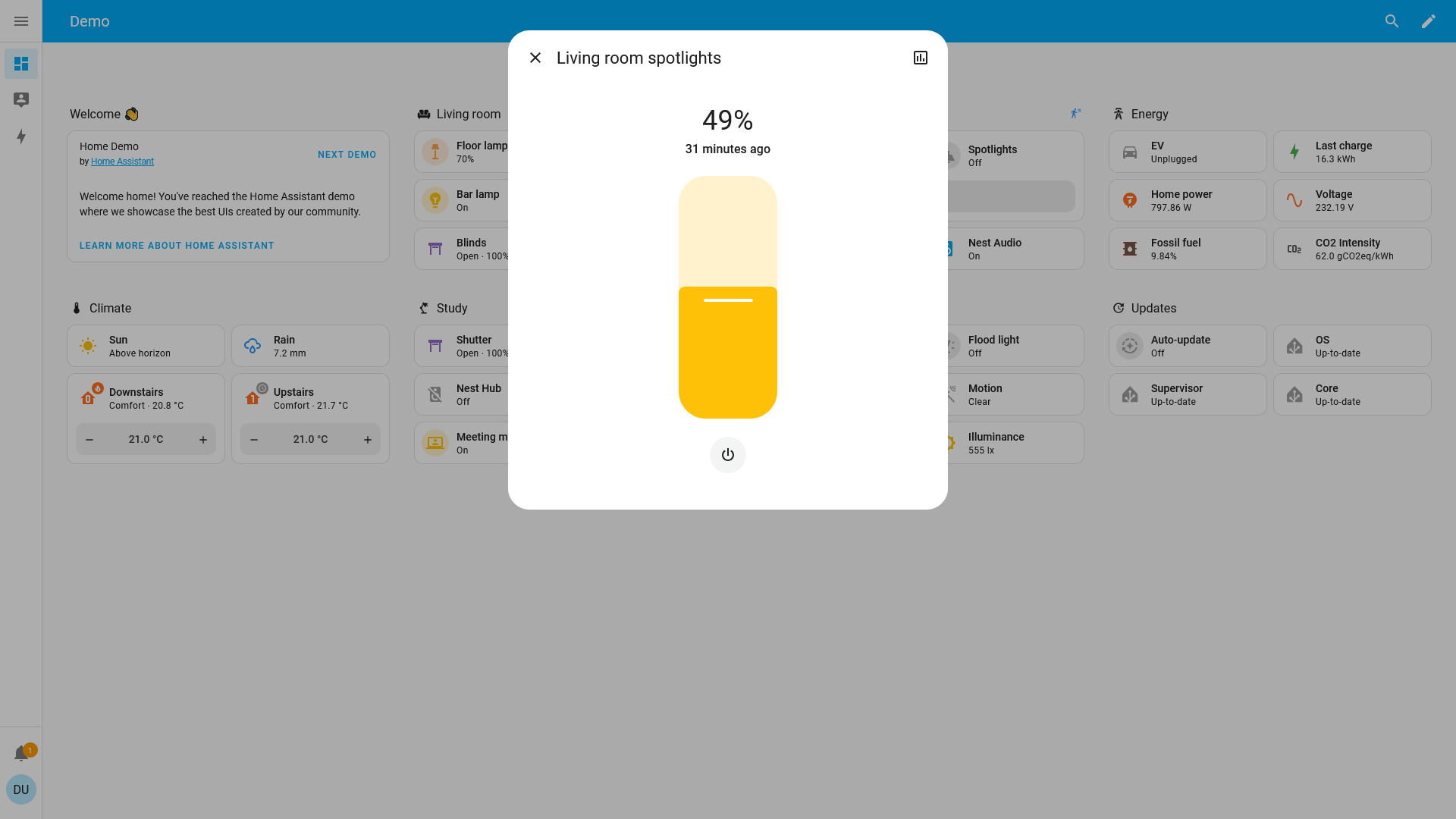This screenshot has height=819, width=1456.
Task: Increase Downstairs temperature with plus
Action: [203, 440]
